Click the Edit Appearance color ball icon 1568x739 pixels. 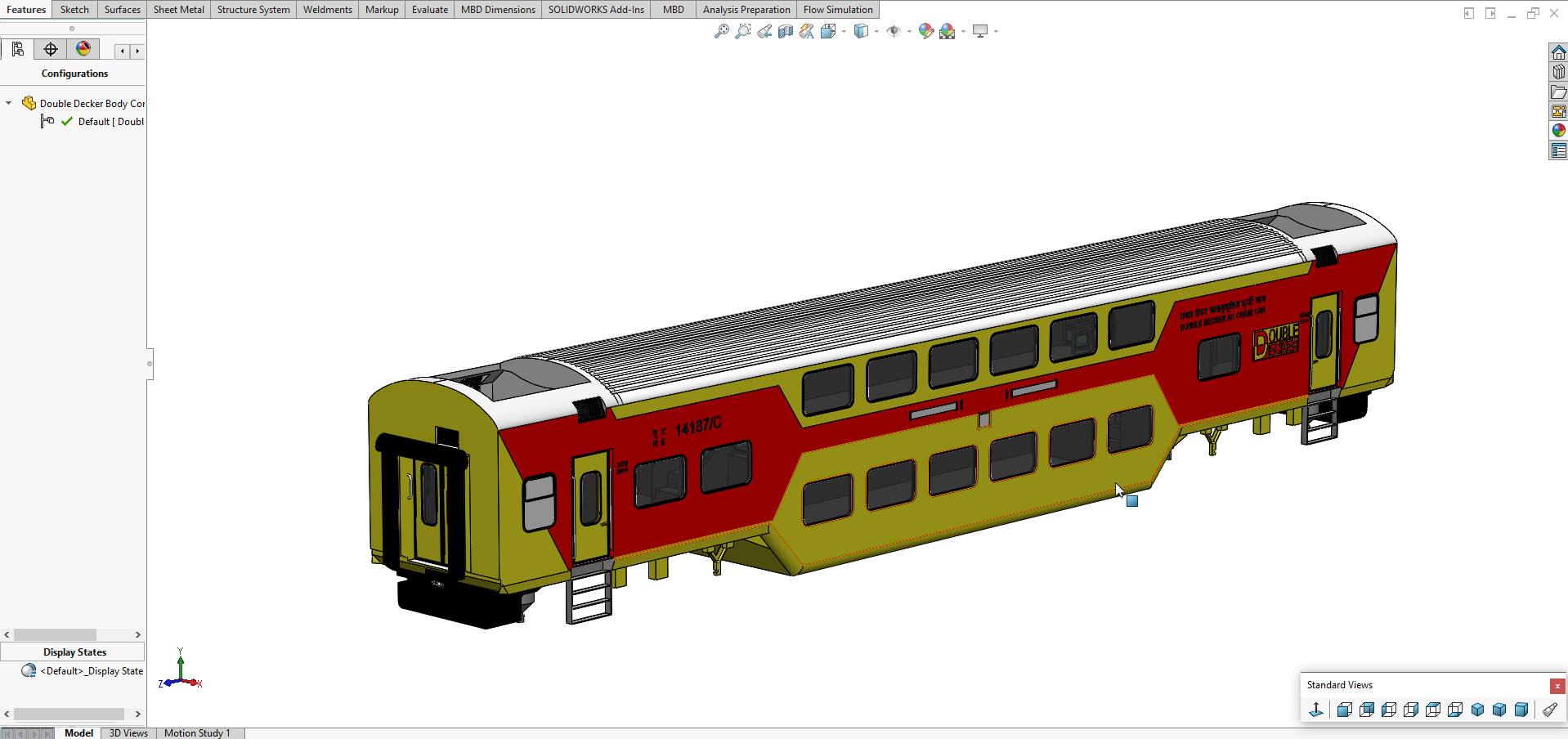click(x=925, y=31)
